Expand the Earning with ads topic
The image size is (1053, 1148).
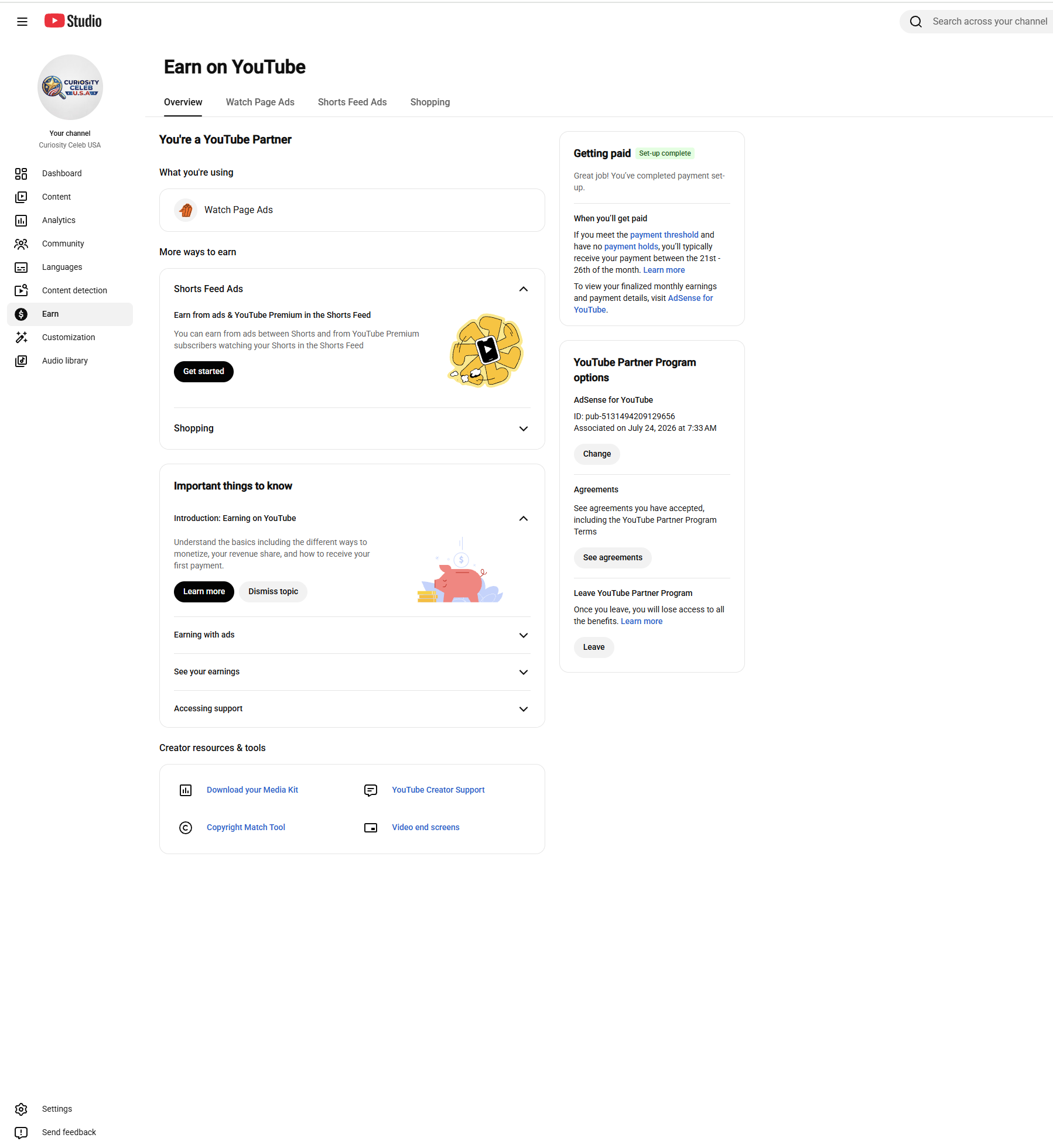pyautogui.click(x=524, y=635)
